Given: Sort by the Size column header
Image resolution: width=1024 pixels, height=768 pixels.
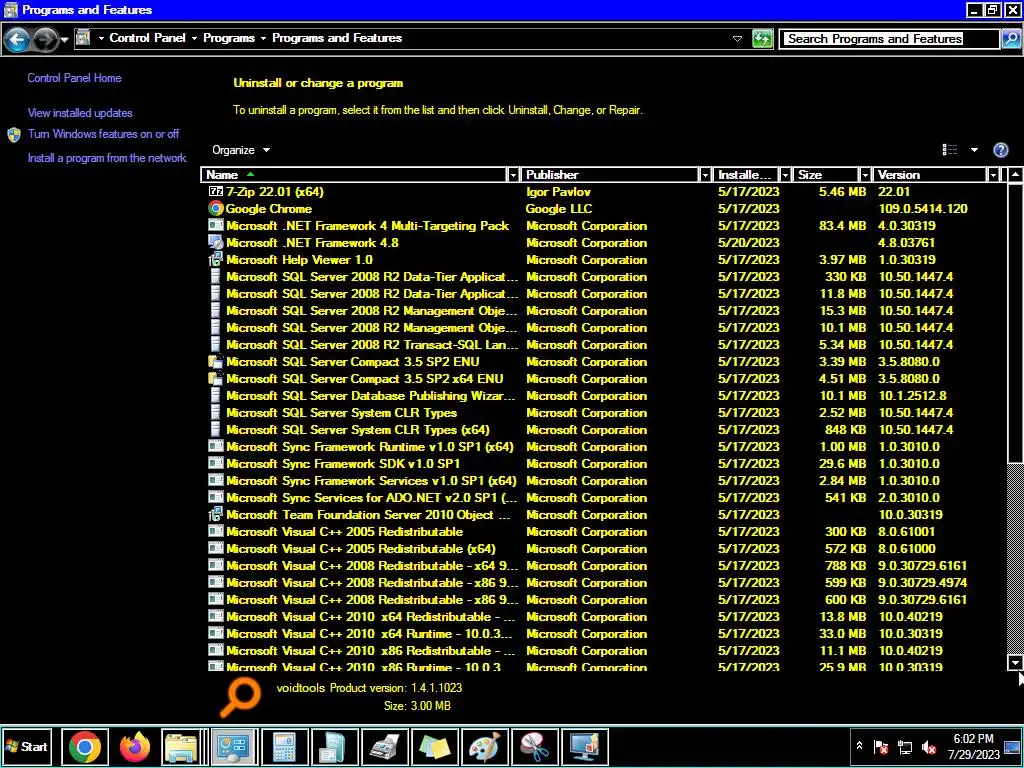Looking at the screenshot, I should (x=826, y=175).
